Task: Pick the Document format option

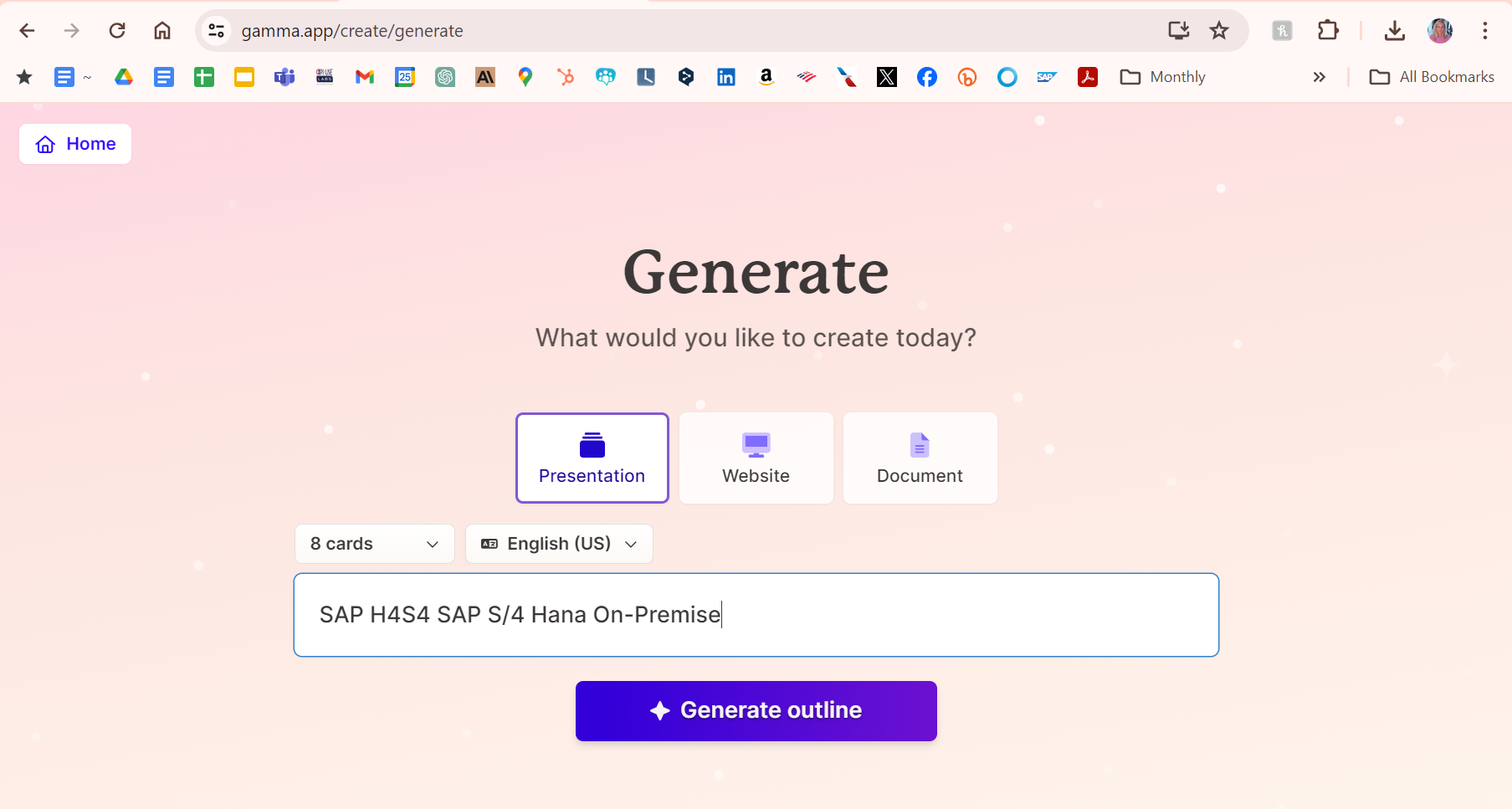Action: pos(920,458)
